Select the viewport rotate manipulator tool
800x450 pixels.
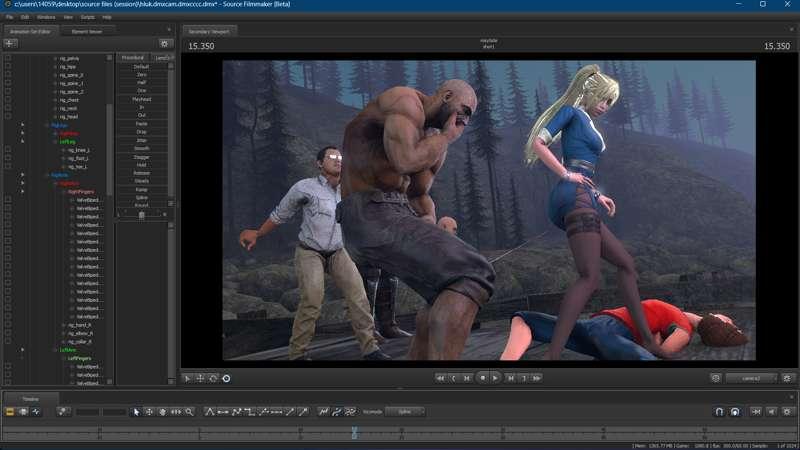213,378
